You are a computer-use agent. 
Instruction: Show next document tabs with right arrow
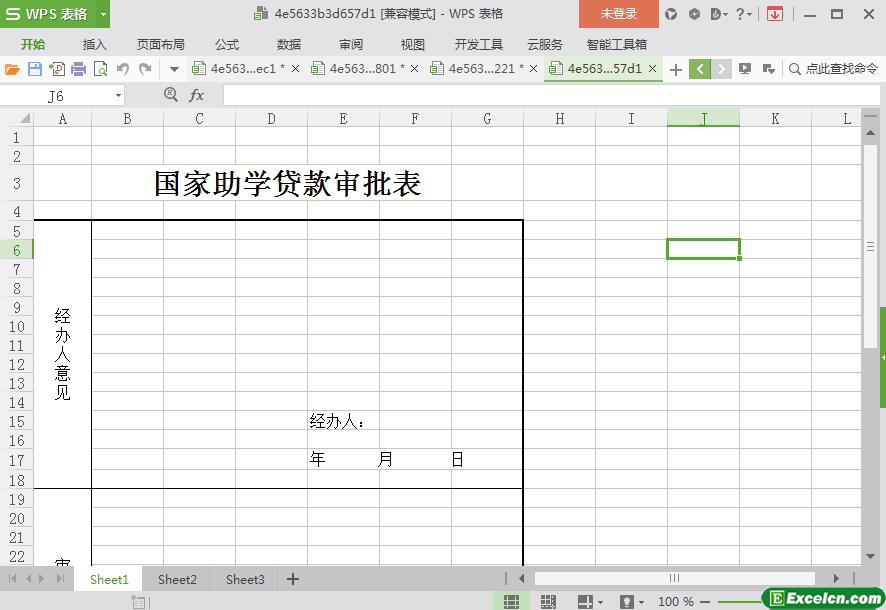[x=721, y=69]
